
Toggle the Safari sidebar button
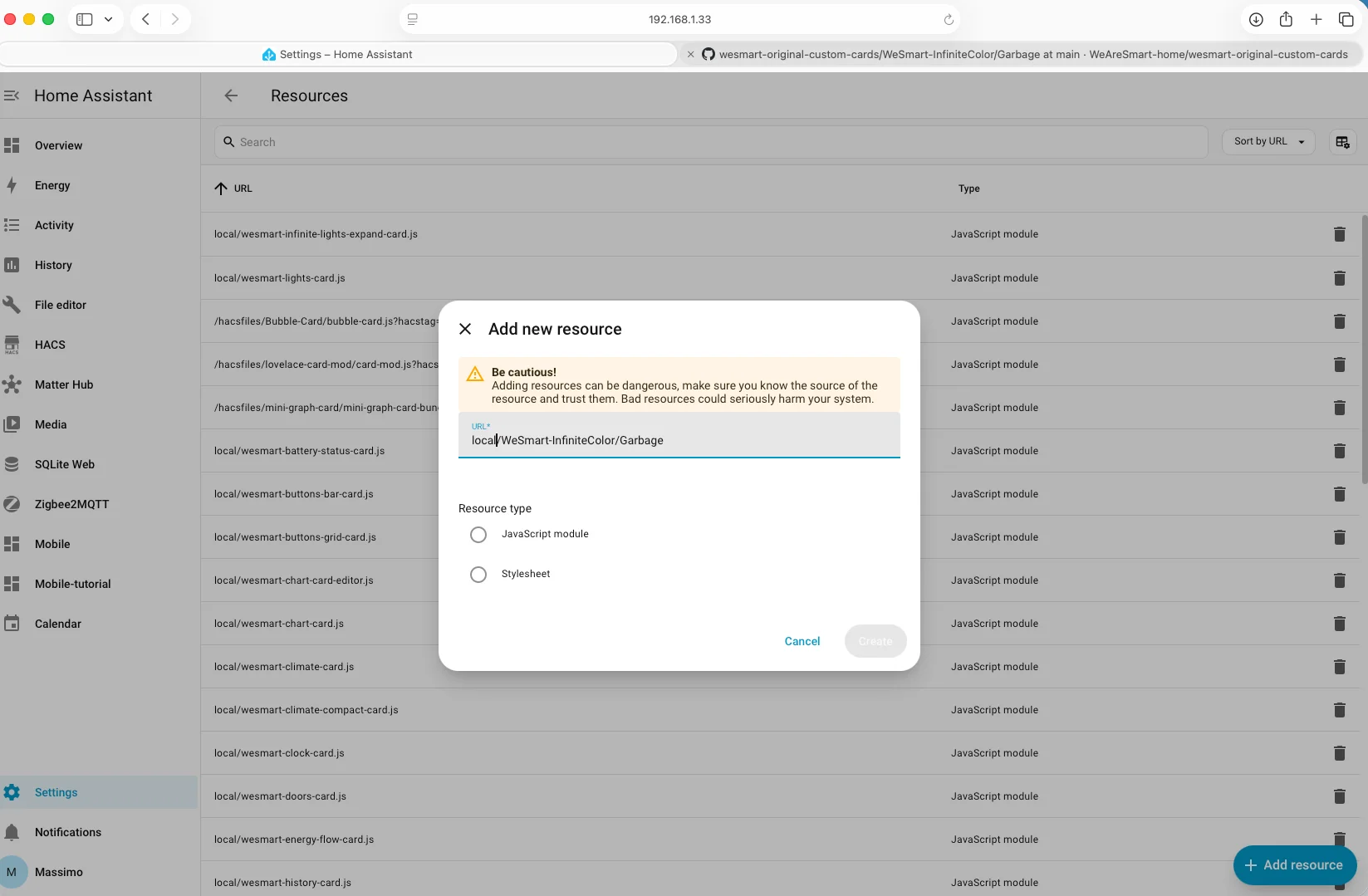pos(84,19)
